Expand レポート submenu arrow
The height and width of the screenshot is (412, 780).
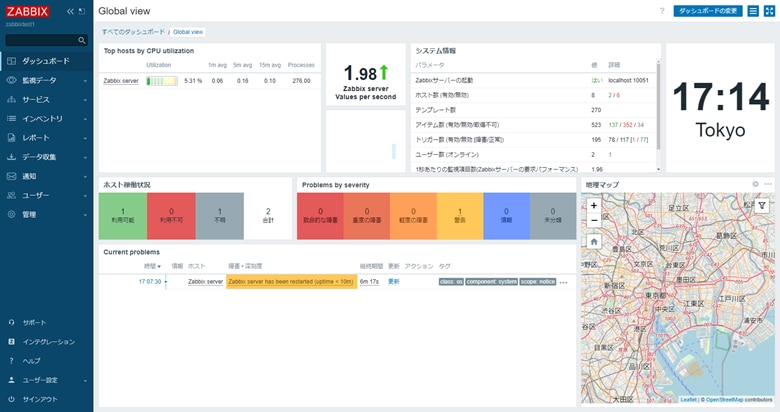(85, 138)
